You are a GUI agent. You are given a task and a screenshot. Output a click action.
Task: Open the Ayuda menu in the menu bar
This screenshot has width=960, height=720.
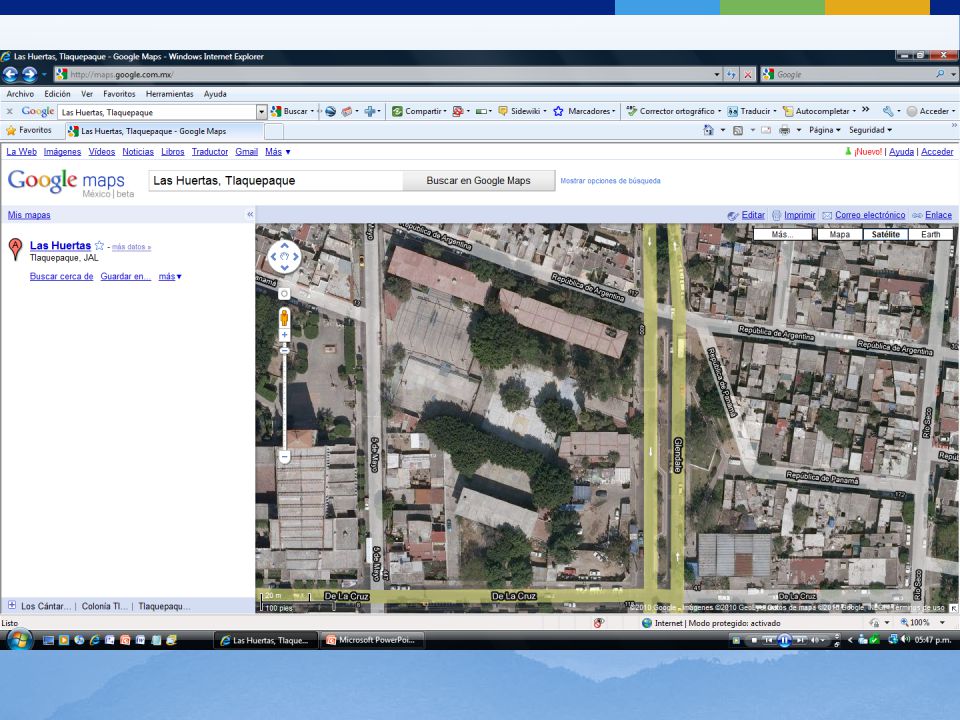(215, 94)
